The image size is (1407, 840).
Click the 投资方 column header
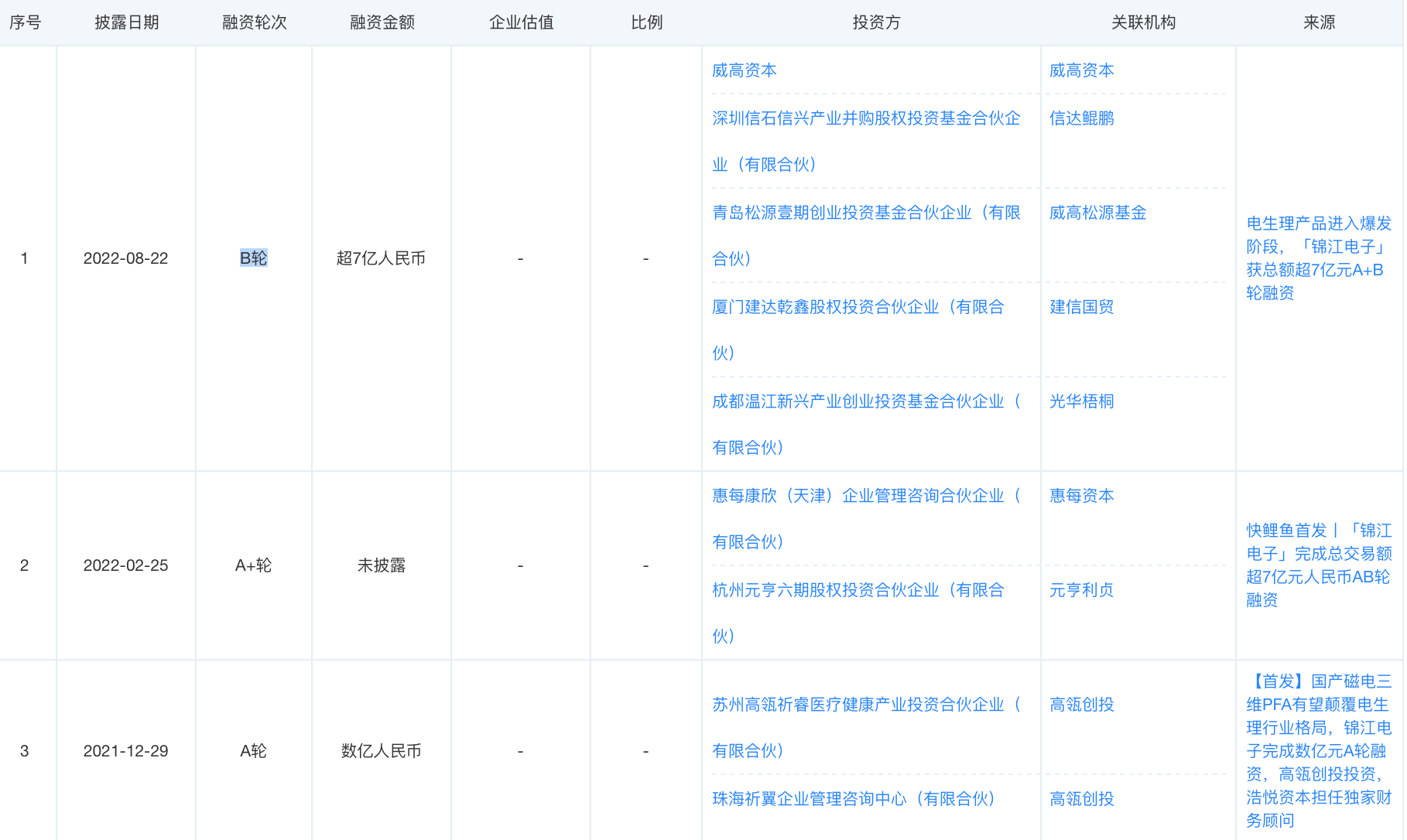click(876, 22)
